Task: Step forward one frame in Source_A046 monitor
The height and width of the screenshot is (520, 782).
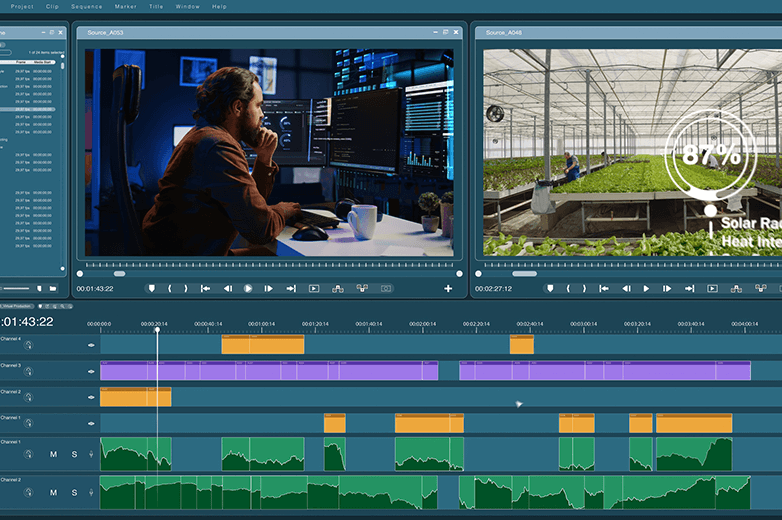Action: tap(667, 288)
